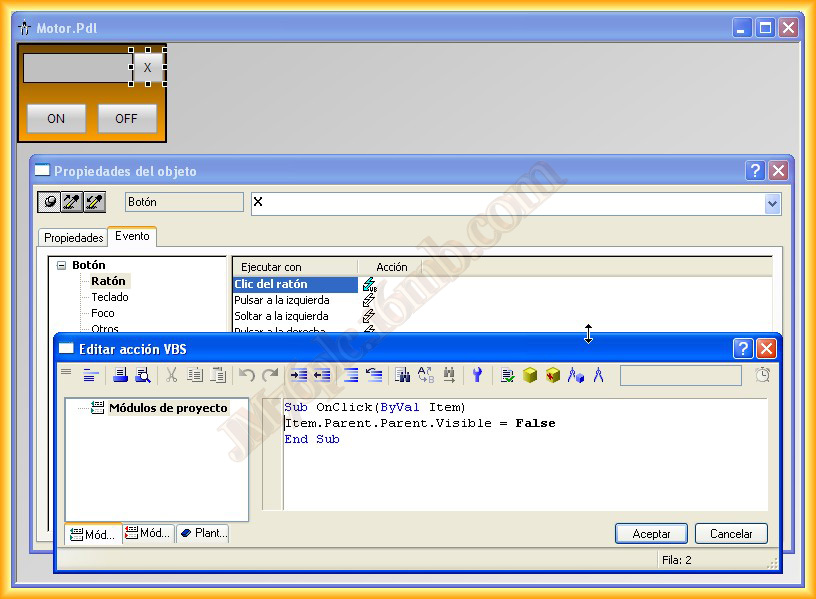Click the Outdent code icon in toolbar
This screenshot has height=599, width=816.
[322, 375]
